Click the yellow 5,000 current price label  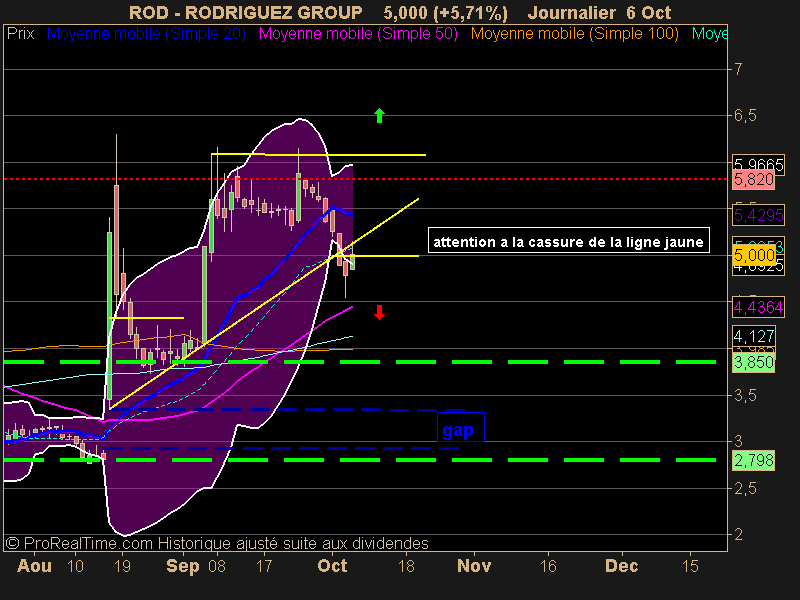coord(754,255)
